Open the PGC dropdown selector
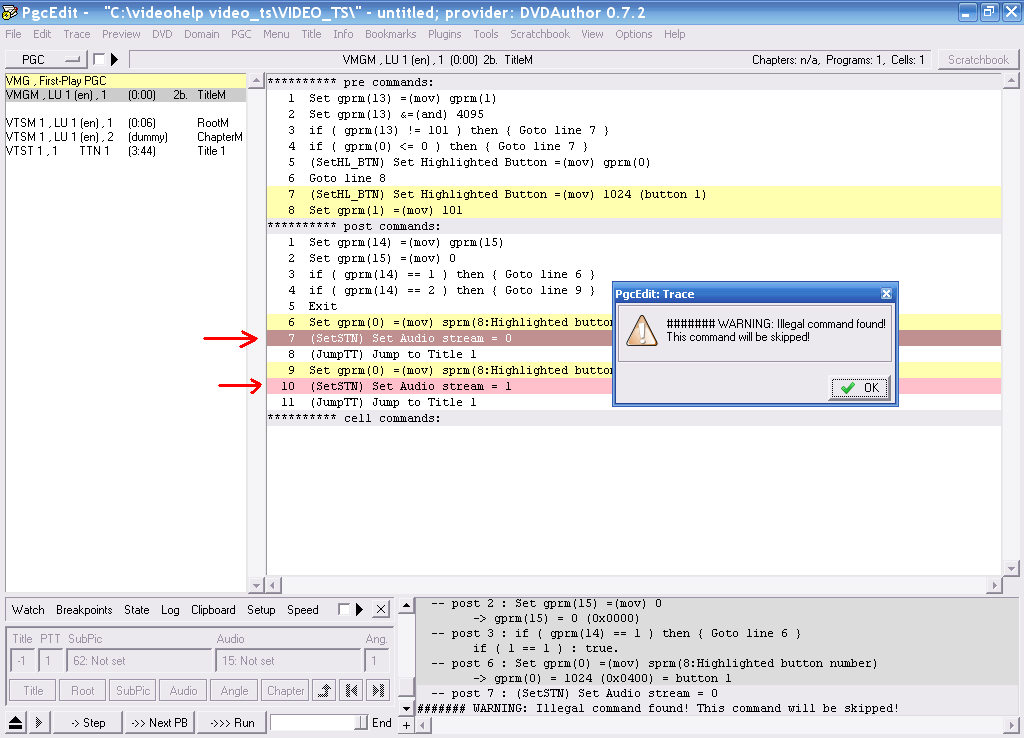 click(x=46, y=59)
